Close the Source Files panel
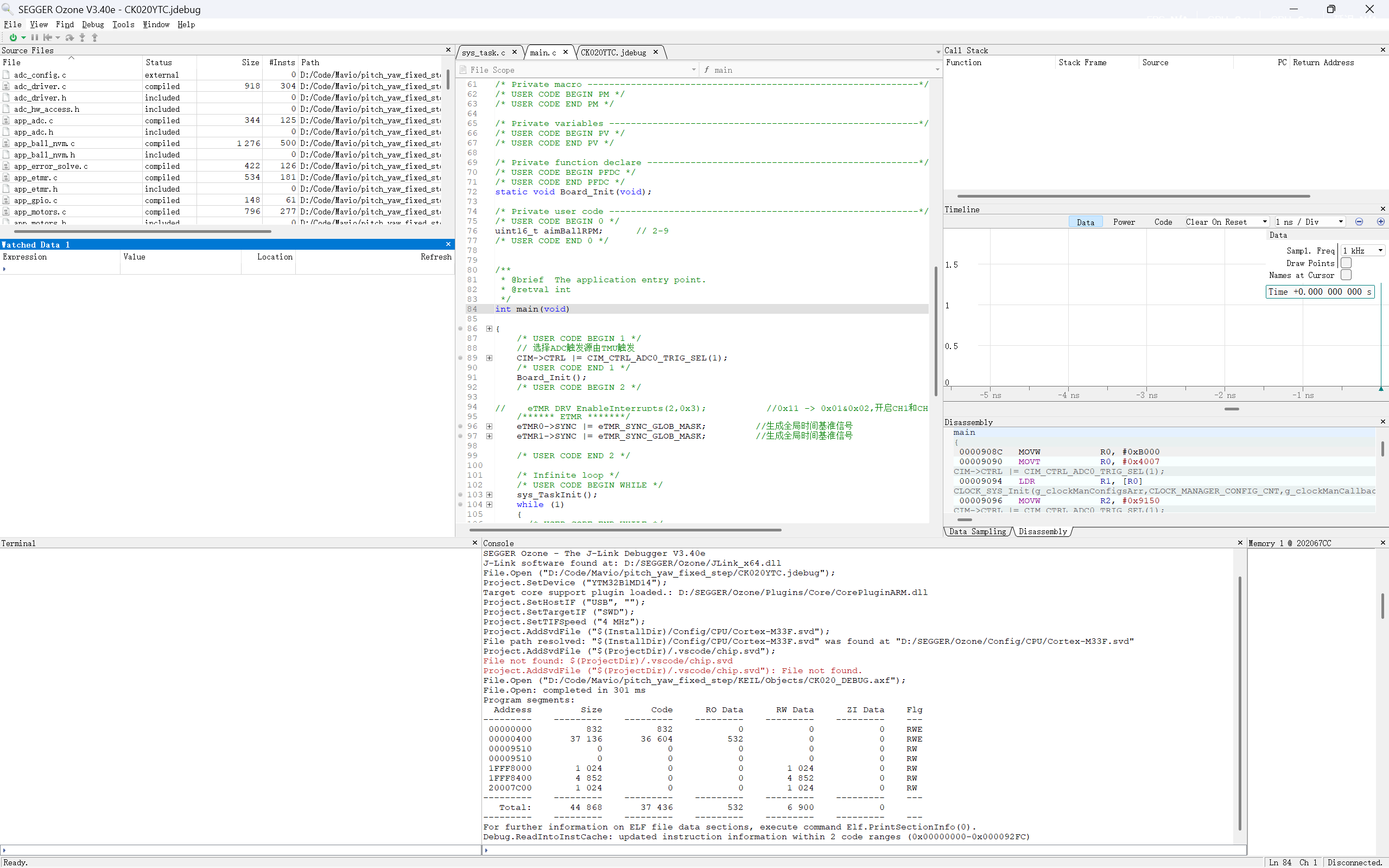Screen dimensions: 1389x868 [x=448, y=50]
